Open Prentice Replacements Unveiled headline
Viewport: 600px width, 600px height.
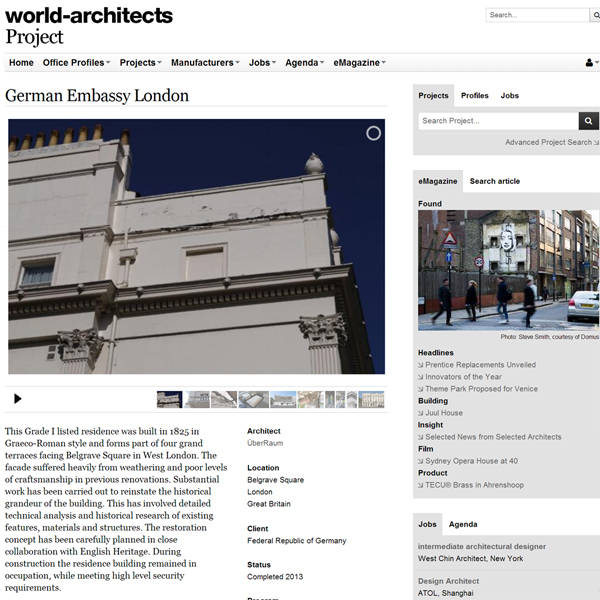(477, 365)
